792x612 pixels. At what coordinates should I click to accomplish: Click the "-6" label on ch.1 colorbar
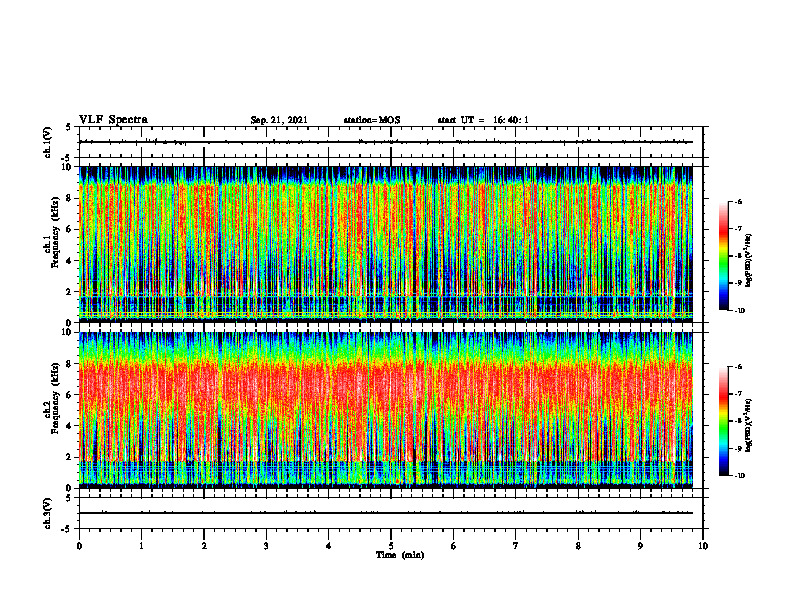[738, 201]
